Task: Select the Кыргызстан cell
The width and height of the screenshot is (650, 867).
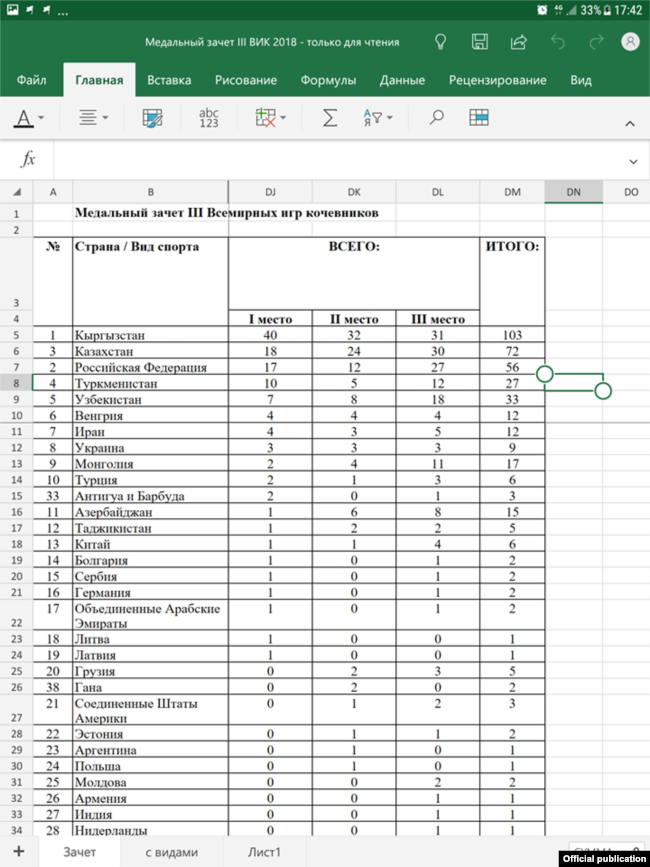Action: click(x=150, y=335)
